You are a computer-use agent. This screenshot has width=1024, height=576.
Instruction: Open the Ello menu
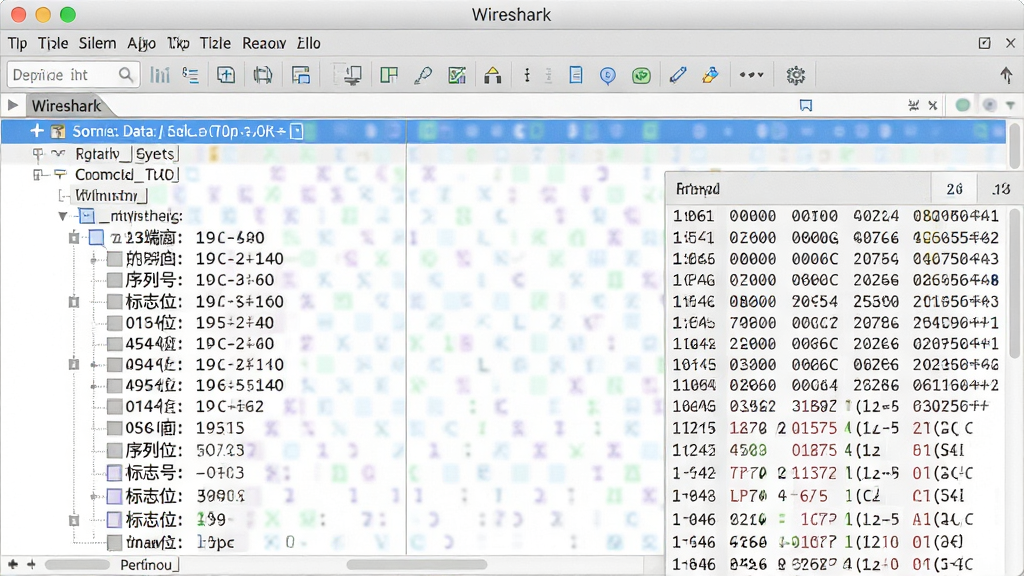point(308,43)
